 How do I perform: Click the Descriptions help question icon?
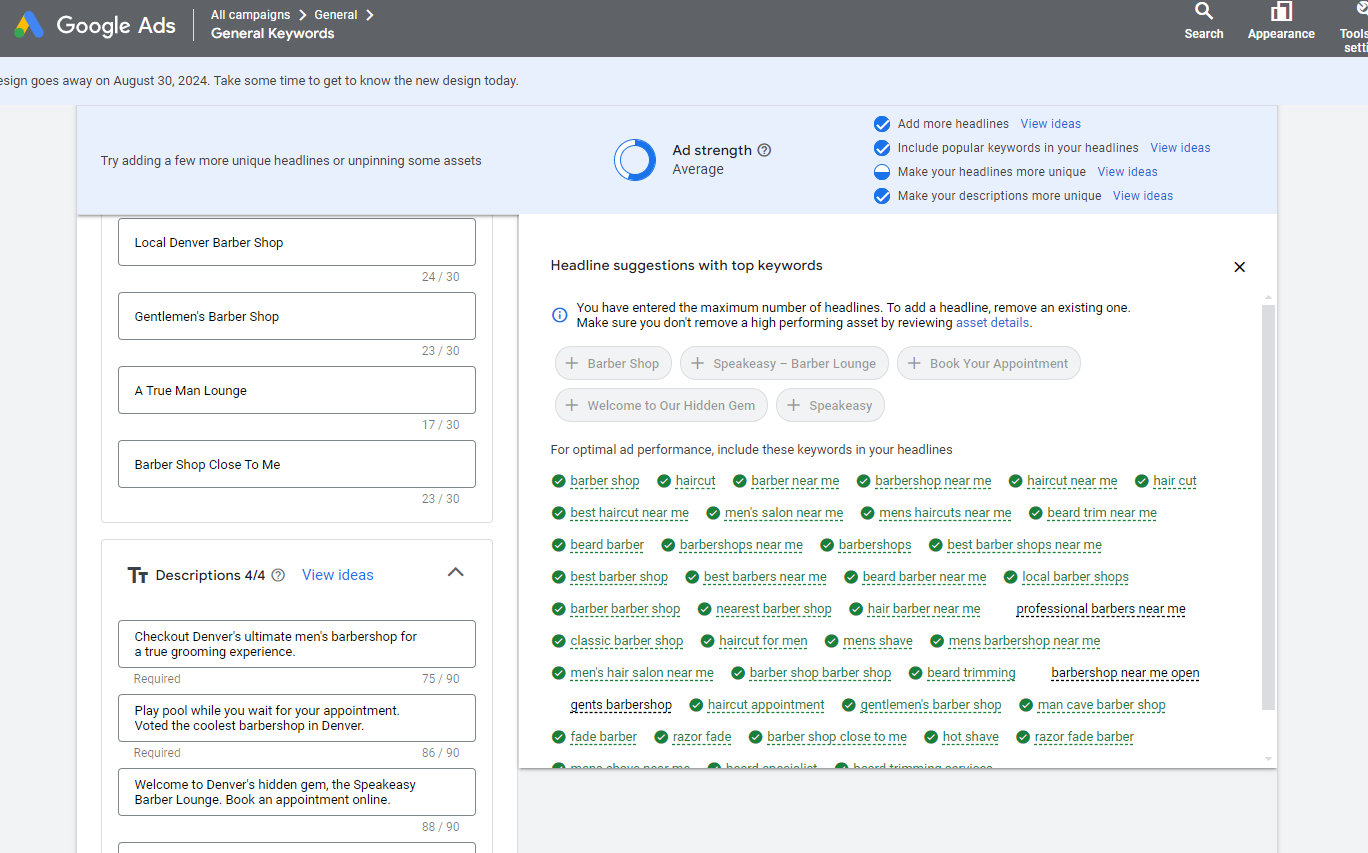(x=278, y=575)
